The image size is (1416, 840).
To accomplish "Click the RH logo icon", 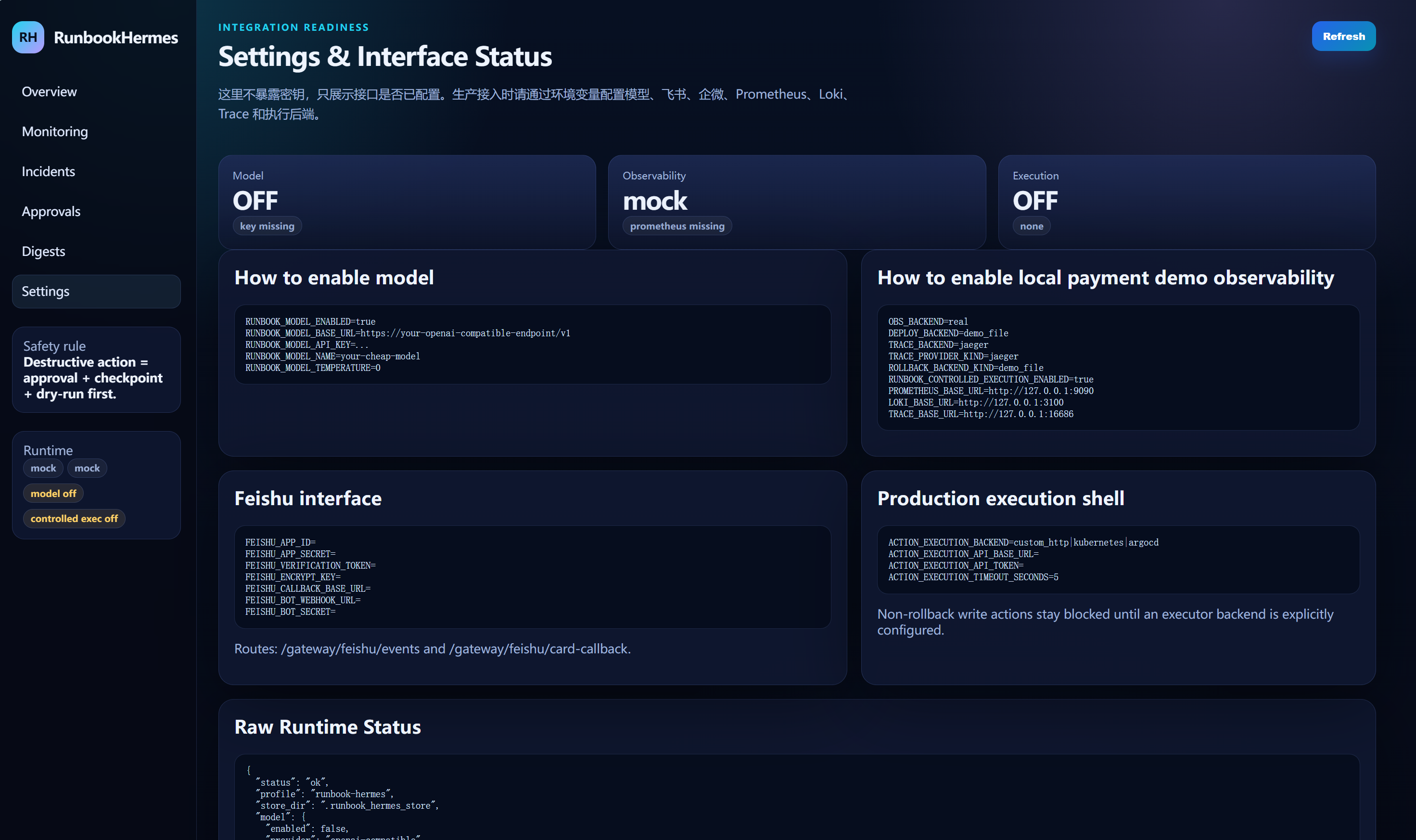I will [28, 38].
